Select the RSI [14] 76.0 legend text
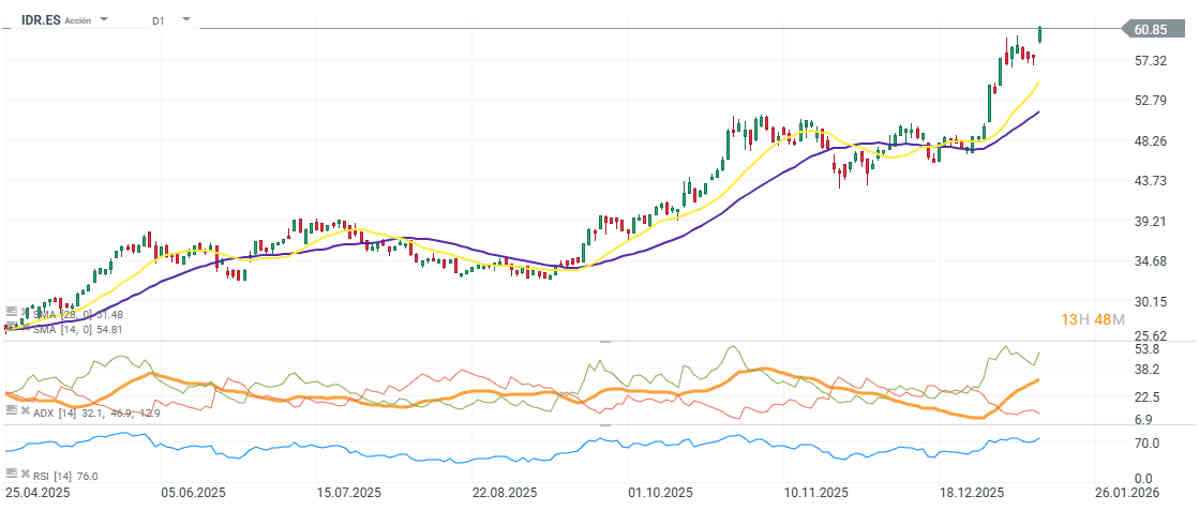 (x=63, y=475)
